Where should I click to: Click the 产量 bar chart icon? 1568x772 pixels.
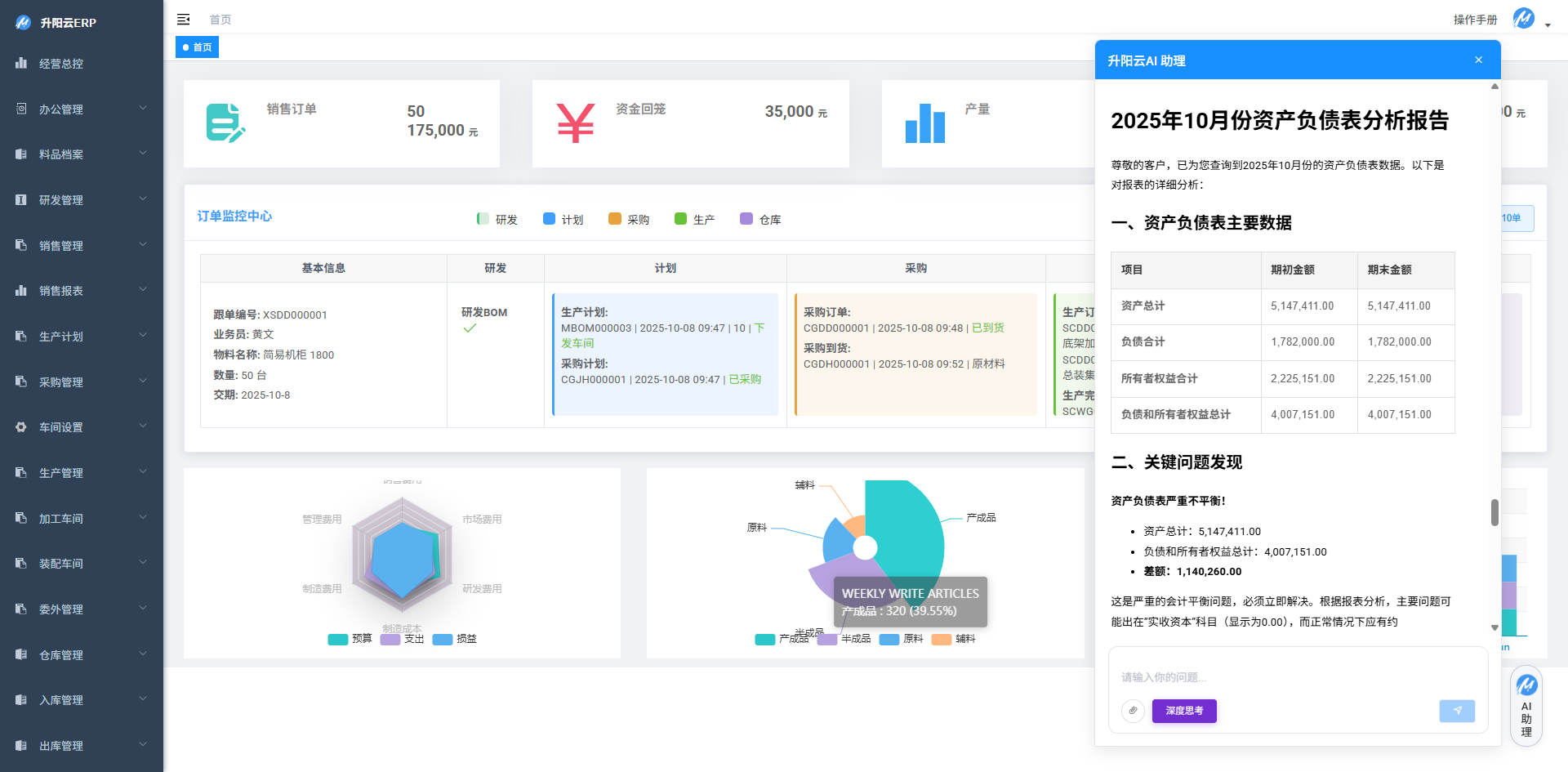pos(924,123)
